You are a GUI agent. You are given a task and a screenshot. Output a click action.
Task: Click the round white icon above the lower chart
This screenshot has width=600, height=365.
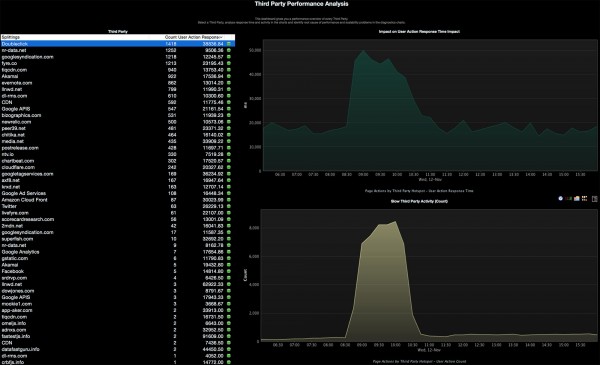coord(561,198)
